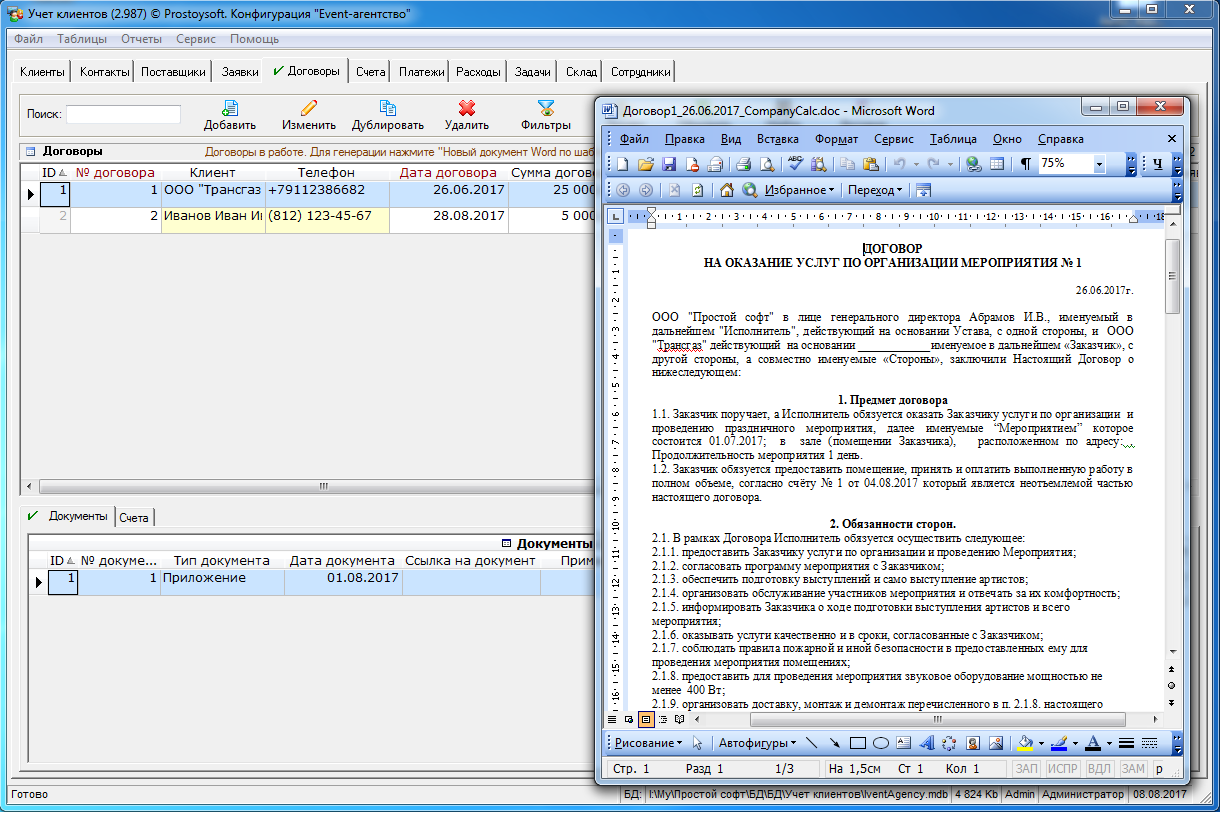This screenshot has height=813, width=1220.
Task: Expand the Избранное dropdown
Action: coord(800,190)
